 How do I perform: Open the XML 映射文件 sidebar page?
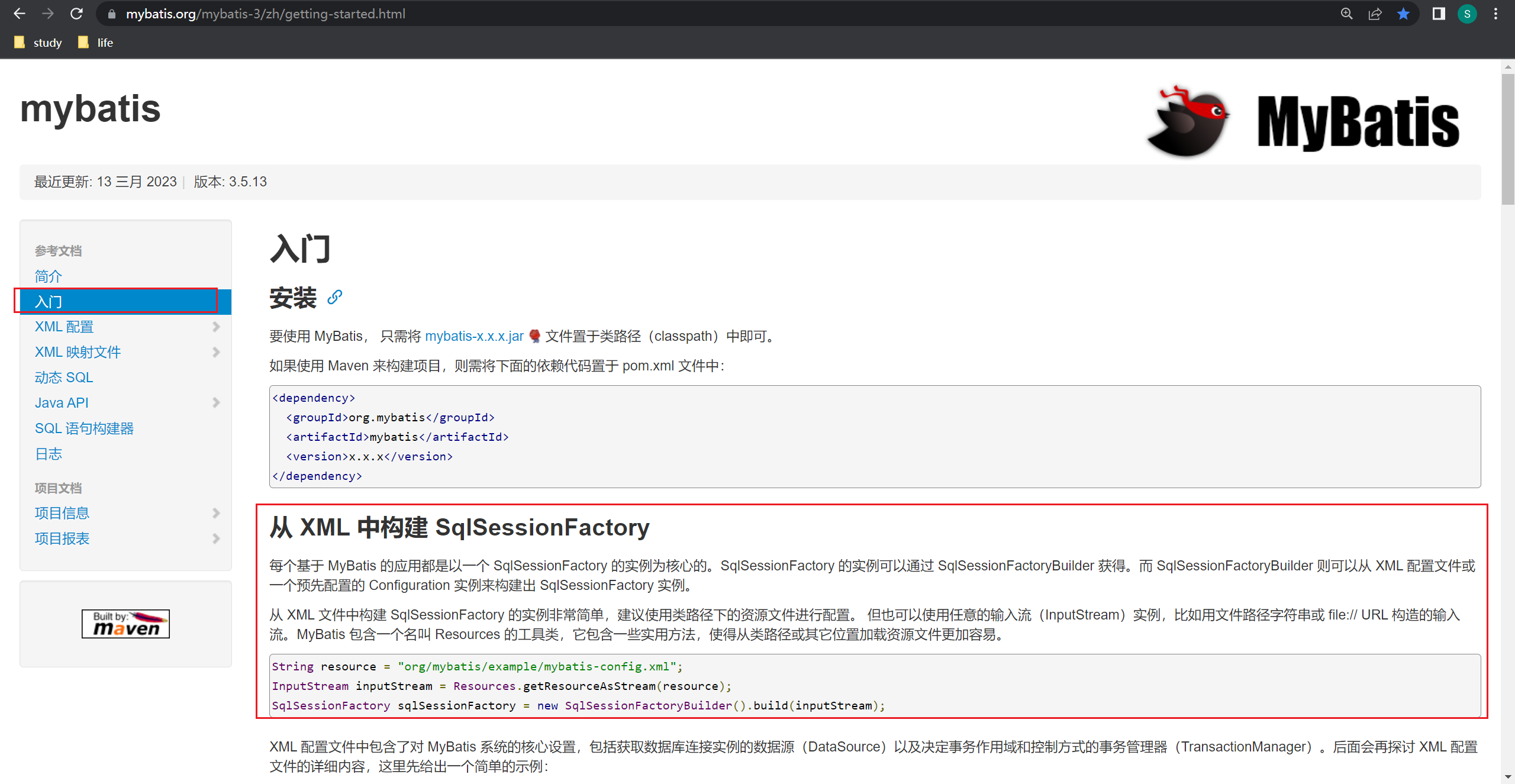pos(78,352)
